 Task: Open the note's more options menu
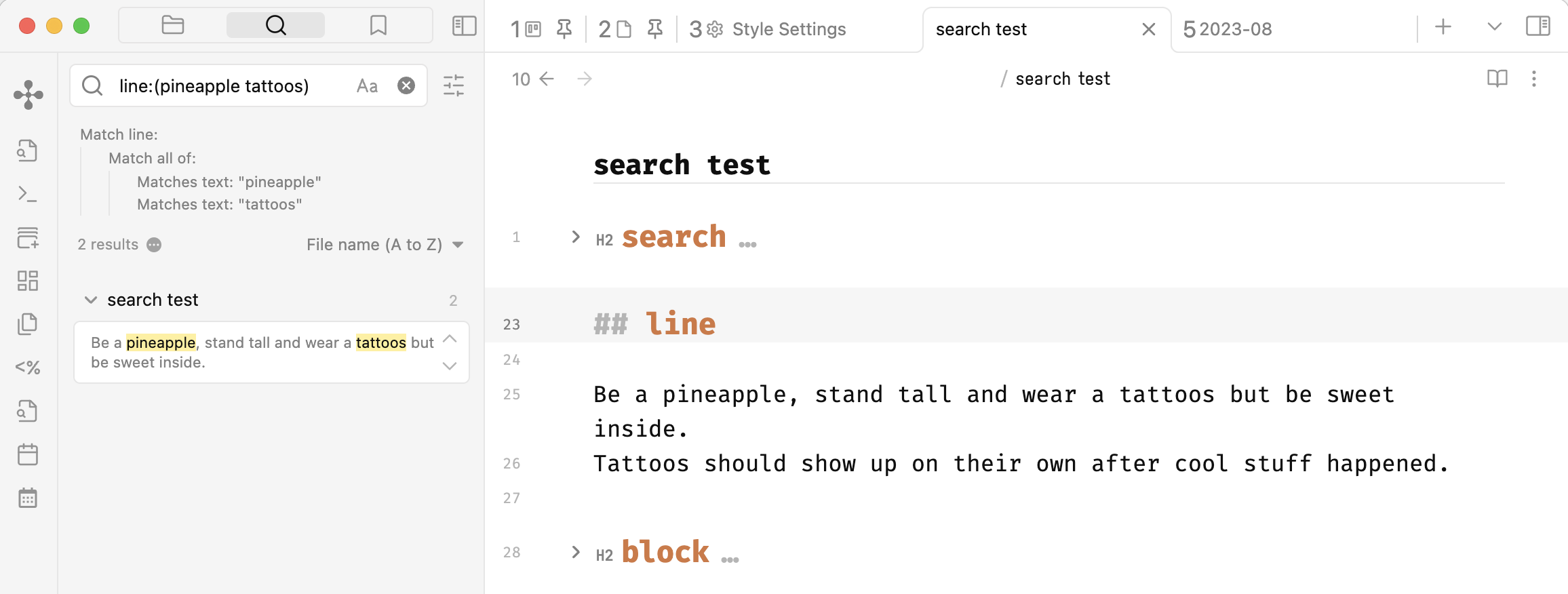[x=1533, y=79]
